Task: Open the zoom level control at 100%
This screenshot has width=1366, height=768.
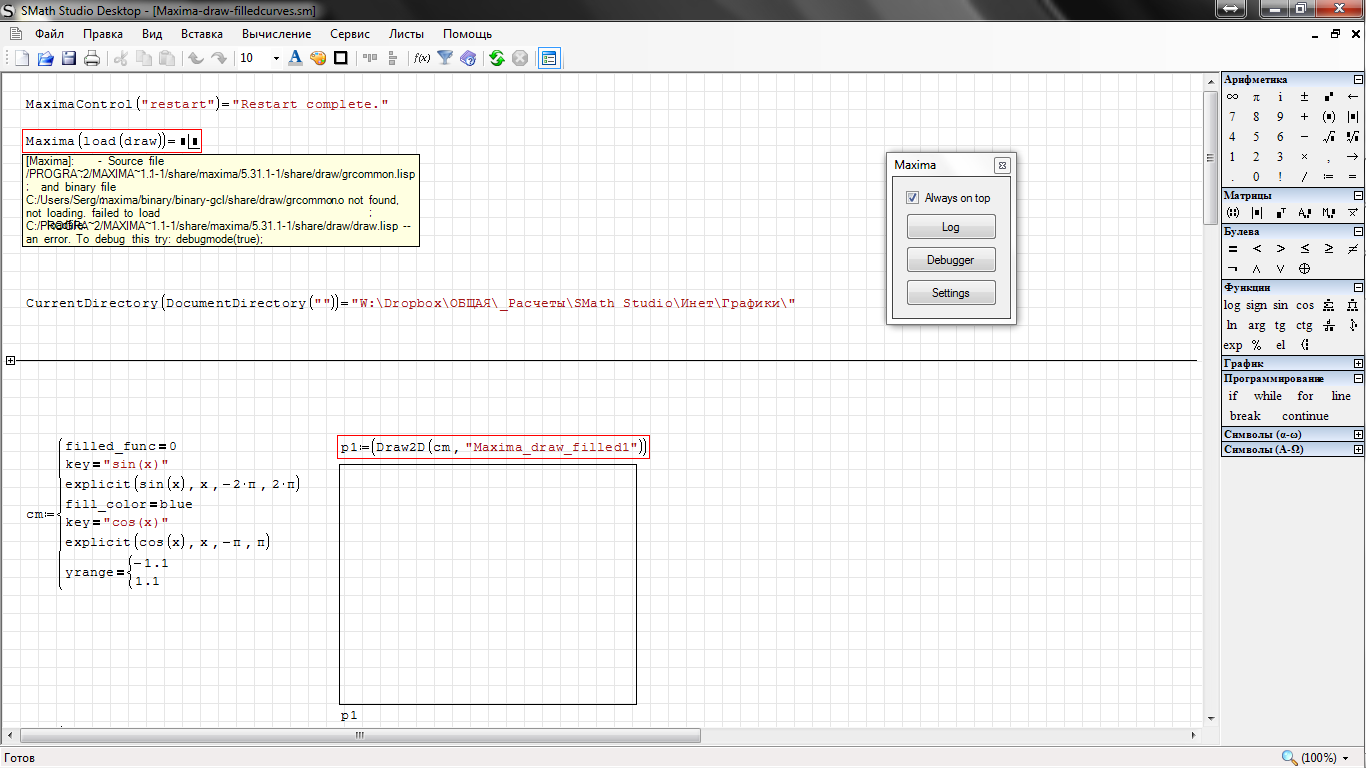Action: 1316,758
